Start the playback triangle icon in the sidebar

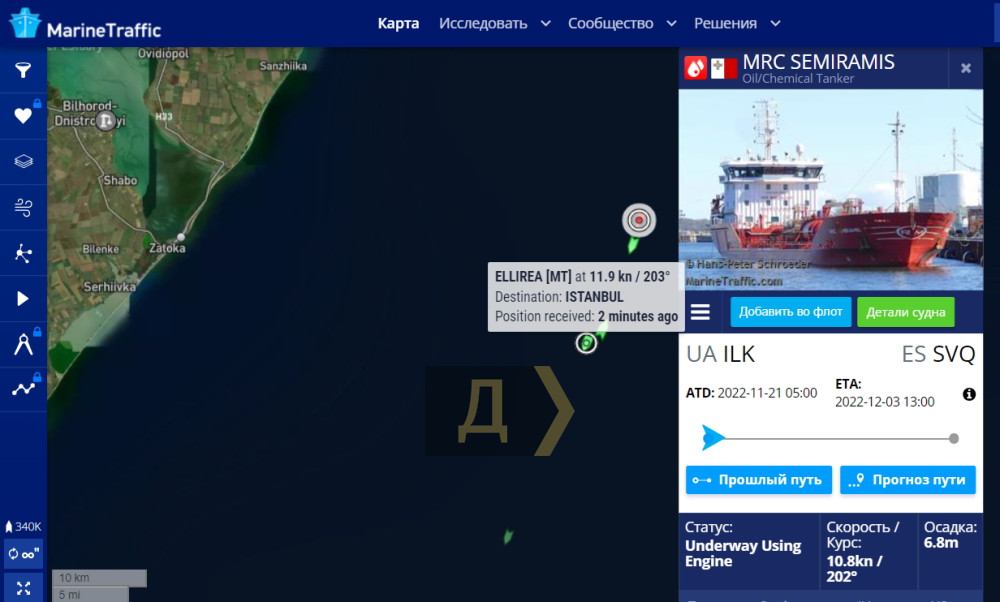[x=23, y=298]
